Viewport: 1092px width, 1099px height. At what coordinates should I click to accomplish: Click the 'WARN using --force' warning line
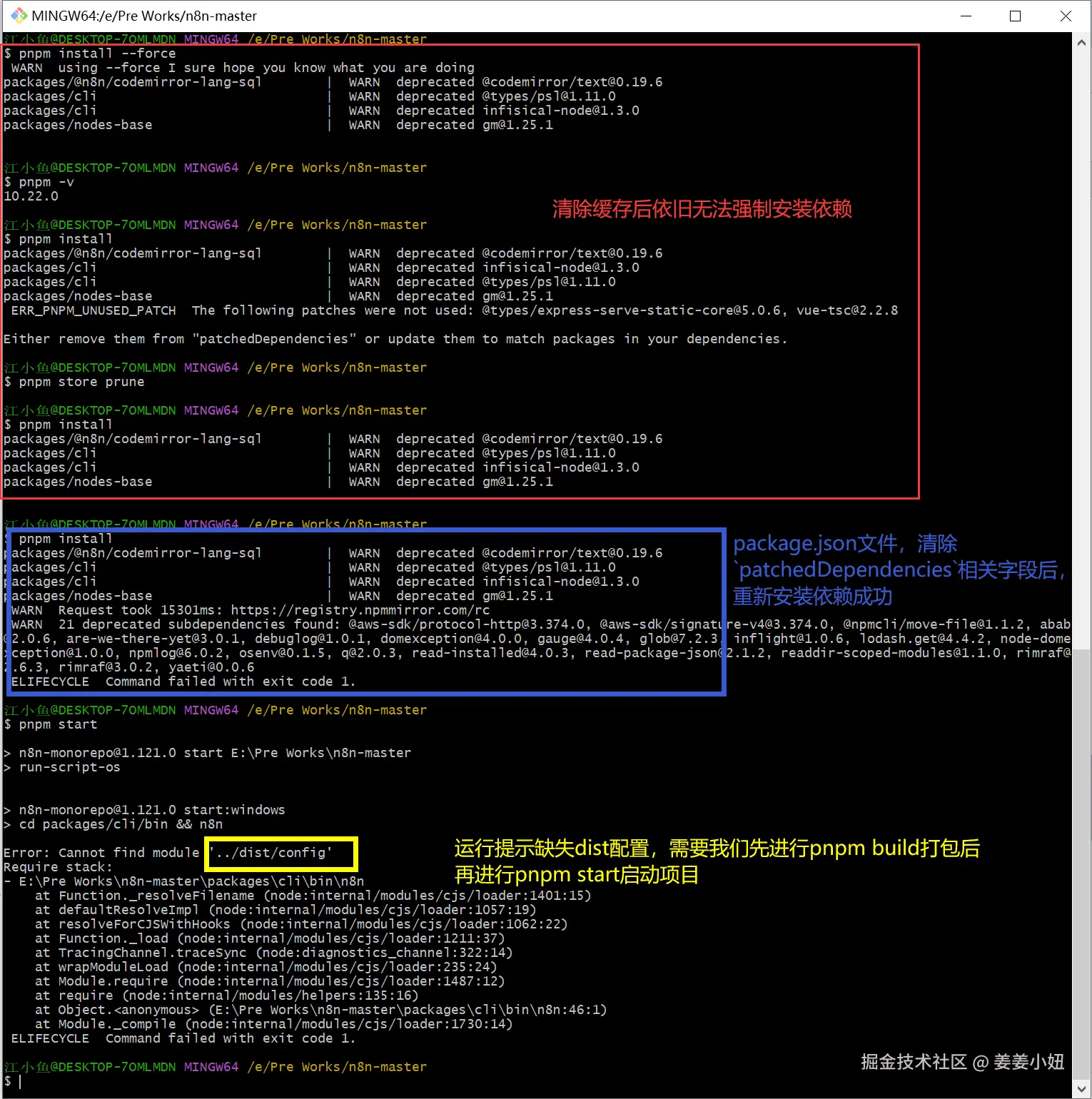click(x=243, y=68)
